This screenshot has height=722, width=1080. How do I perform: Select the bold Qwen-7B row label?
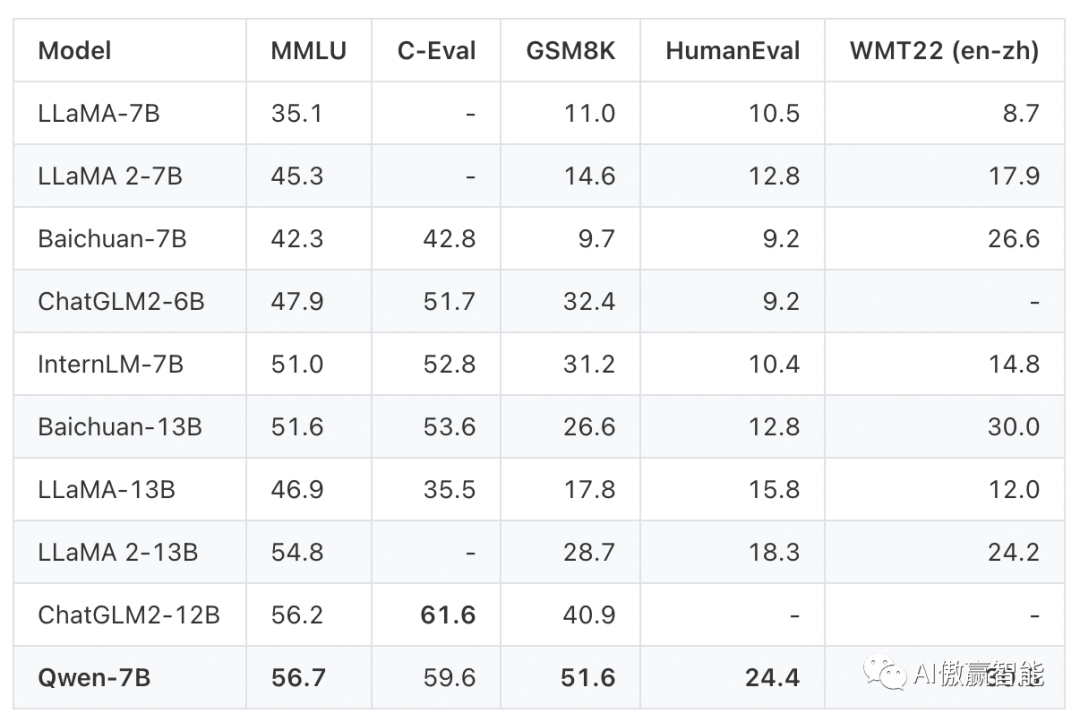[x=94, y=678]
